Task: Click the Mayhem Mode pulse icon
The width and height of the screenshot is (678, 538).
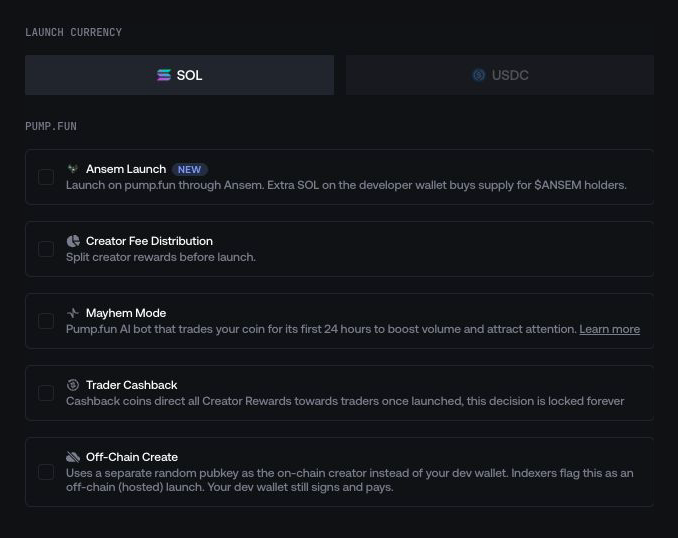Action: click(73, 313)
